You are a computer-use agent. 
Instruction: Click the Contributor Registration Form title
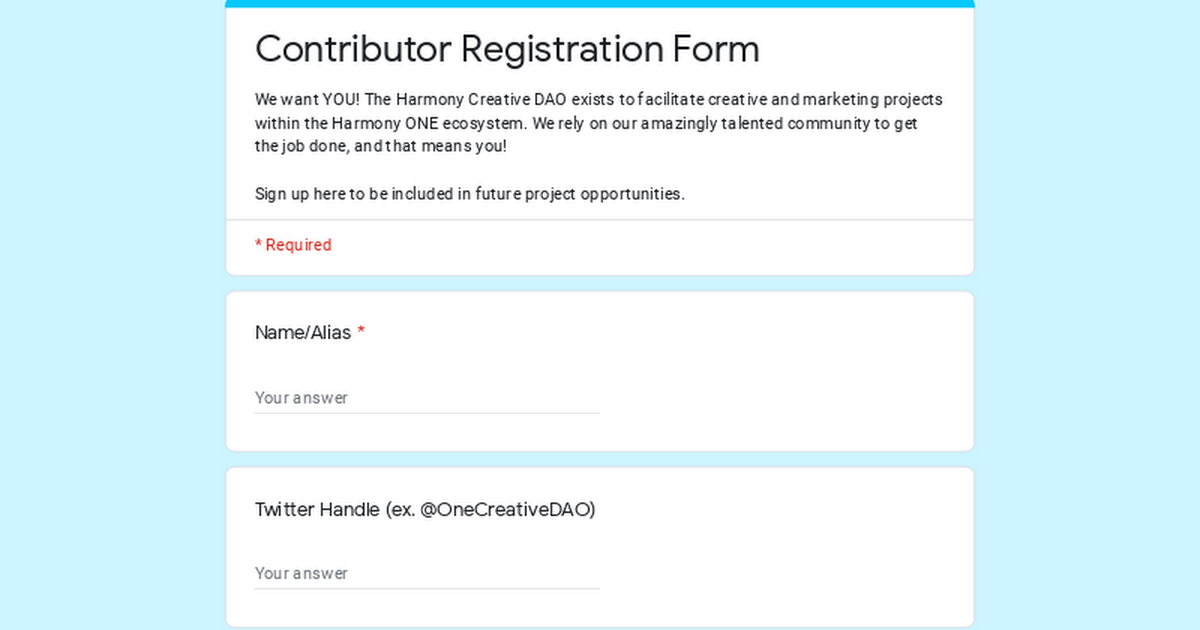pos(507,48)
